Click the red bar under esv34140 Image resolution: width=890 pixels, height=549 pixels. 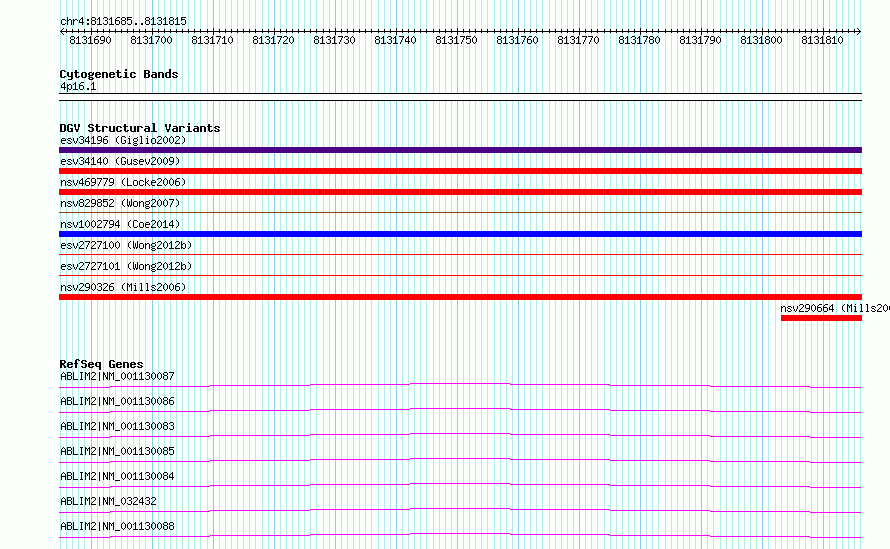click(x=460, y=171)
